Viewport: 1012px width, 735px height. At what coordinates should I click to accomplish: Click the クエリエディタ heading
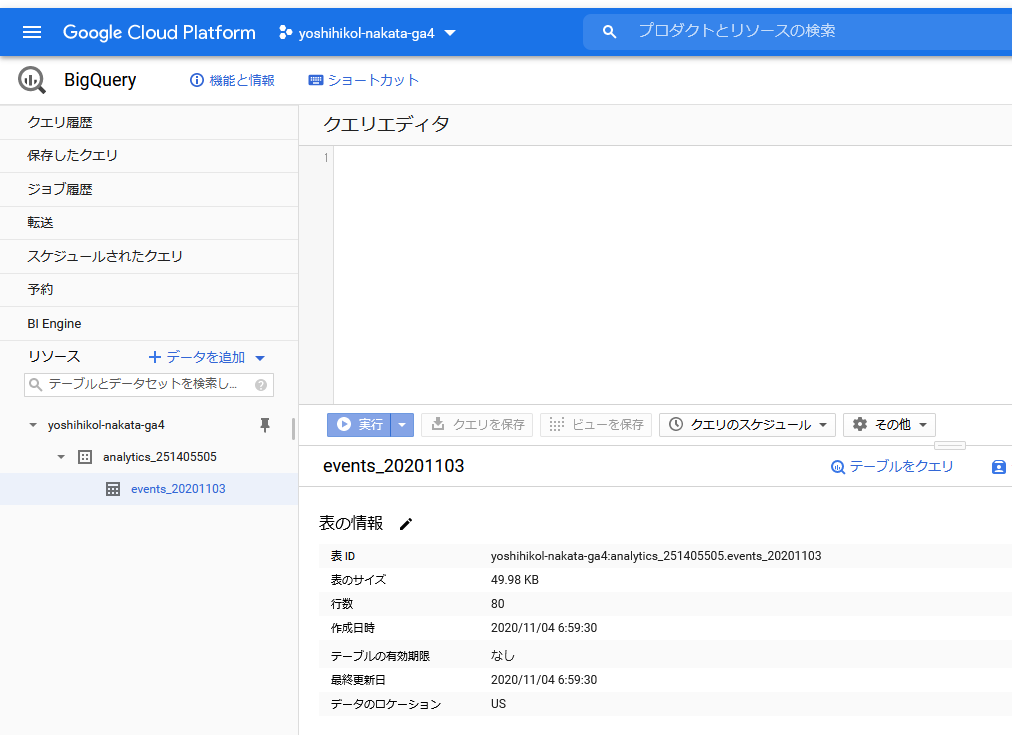pyautogui.click(x=386, y=124)
